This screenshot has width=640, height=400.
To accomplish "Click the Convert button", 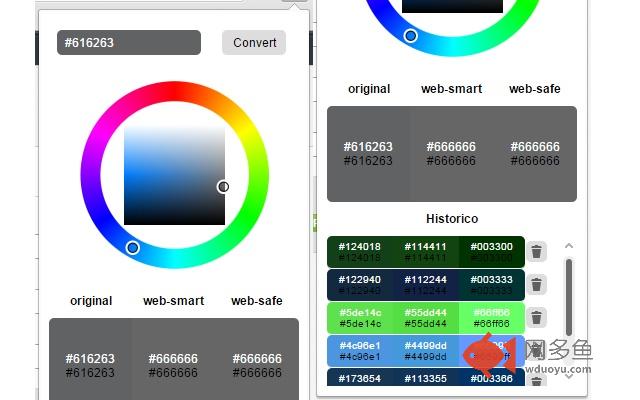I will click(x=254, y=42).
